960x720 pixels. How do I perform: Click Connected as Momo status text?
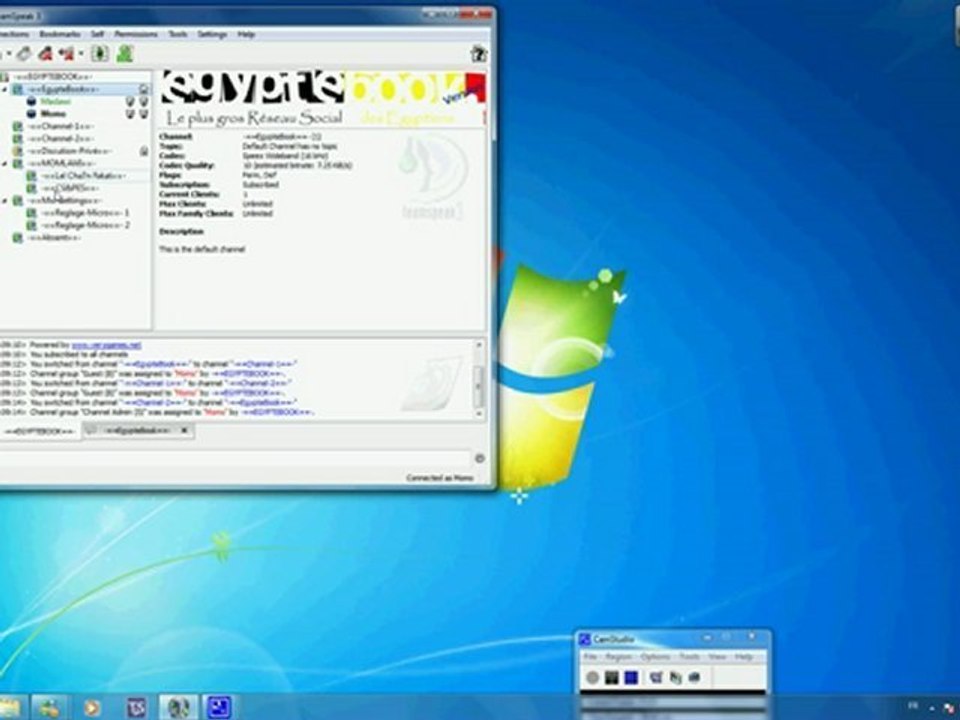pyautogui.click(x=440, y=478)
